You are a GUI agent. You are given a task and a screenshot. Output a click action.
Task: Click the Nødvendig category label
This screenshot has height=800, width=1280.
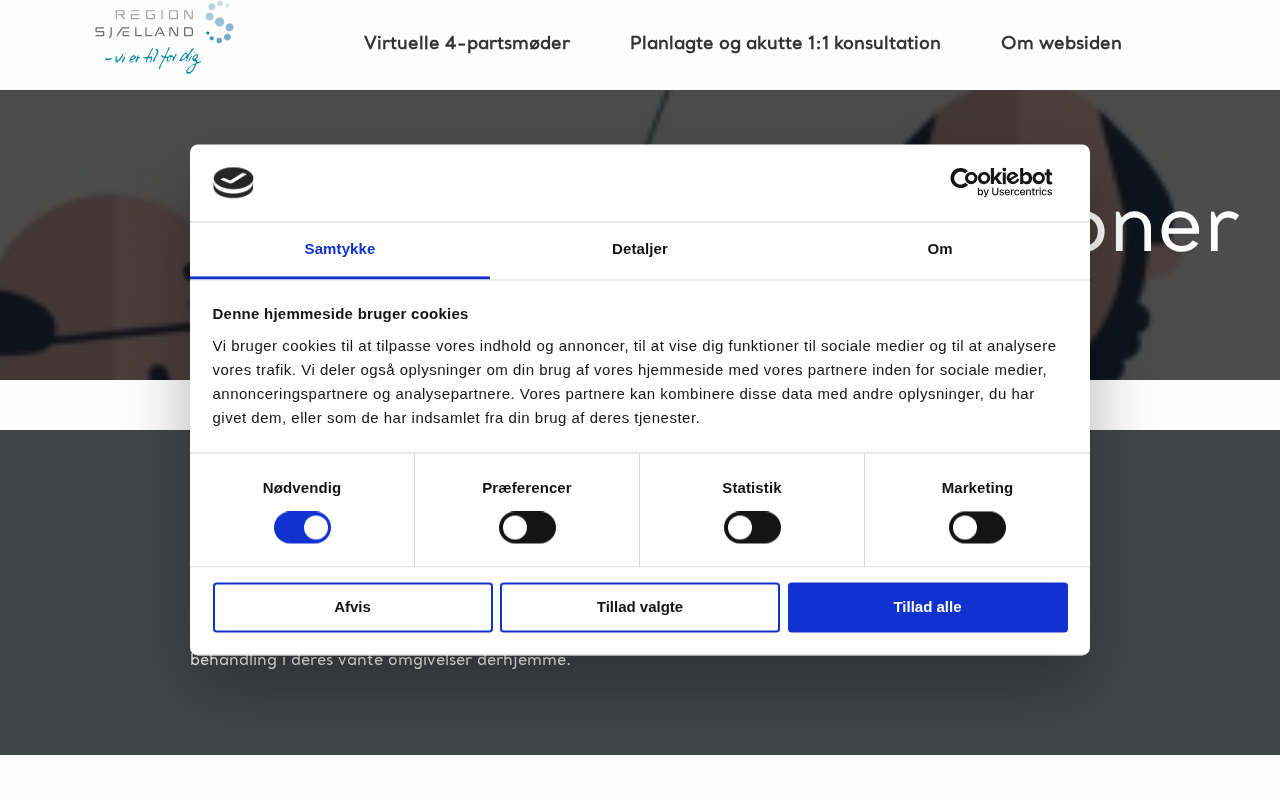[x=302, y=488]
